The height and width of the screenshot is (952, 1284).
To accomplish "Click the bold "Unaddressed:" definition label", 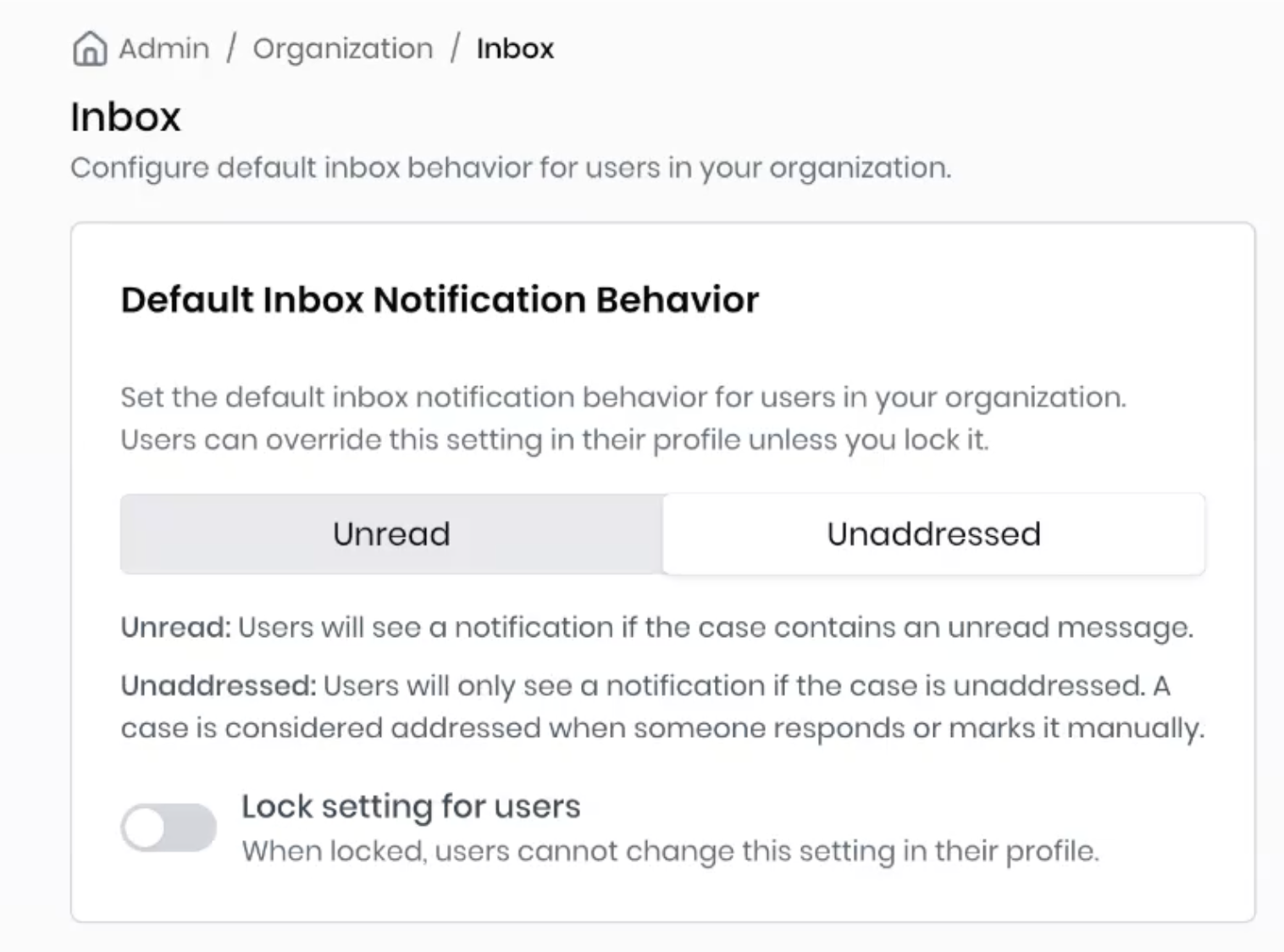I will coord(218,686).
